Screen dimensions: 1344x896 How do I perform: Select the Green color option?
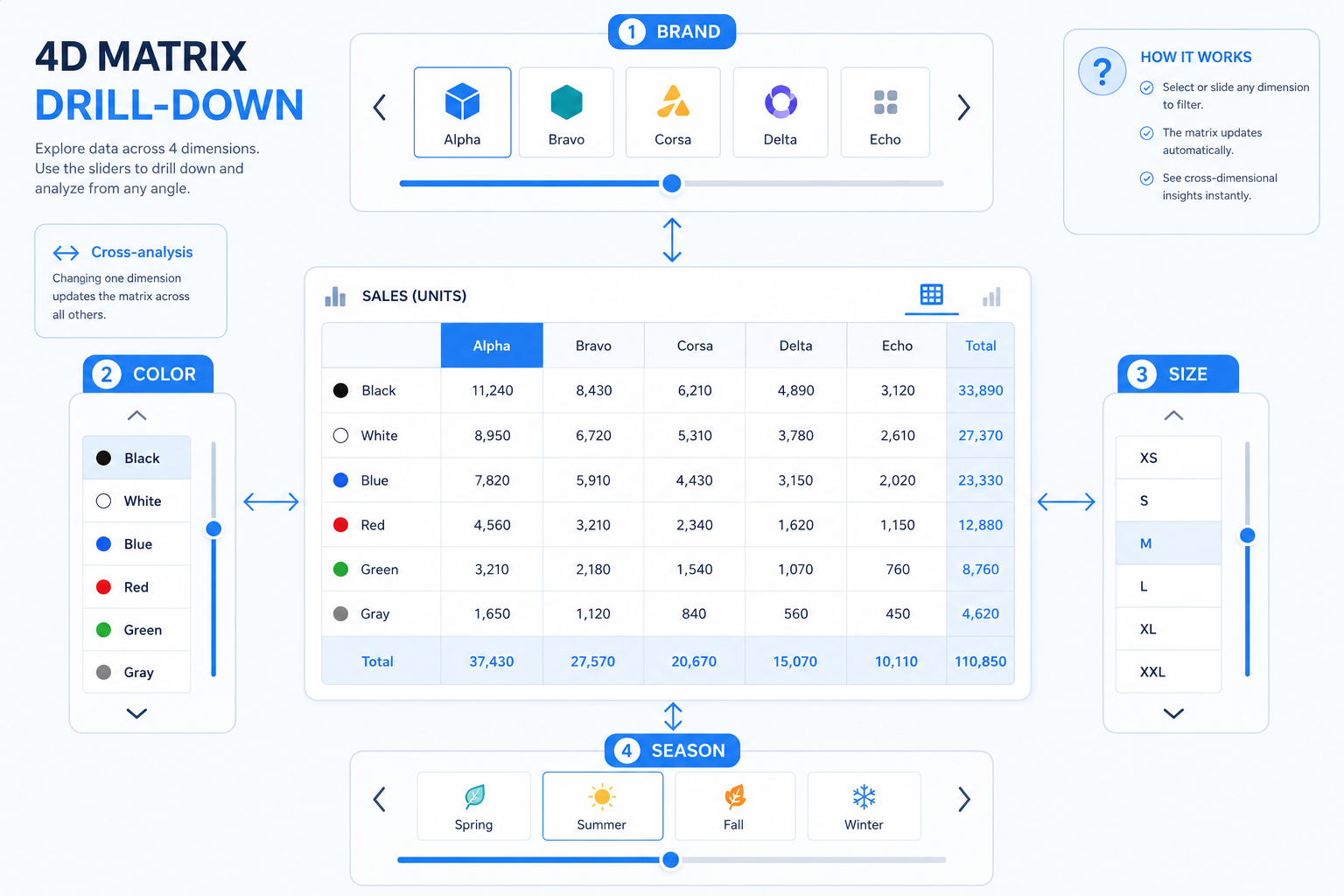pos(136,630)
